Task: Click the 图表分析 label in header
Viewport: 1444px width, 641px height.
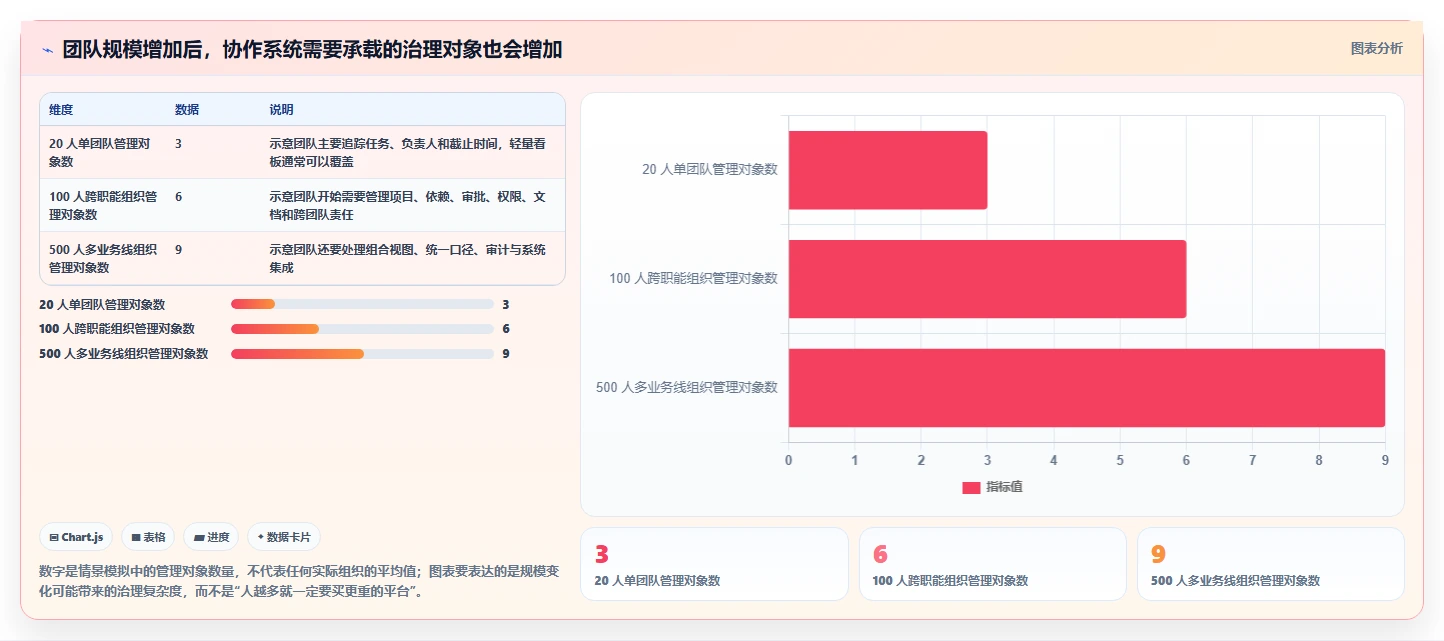Action: click(x=1376, y=48)
